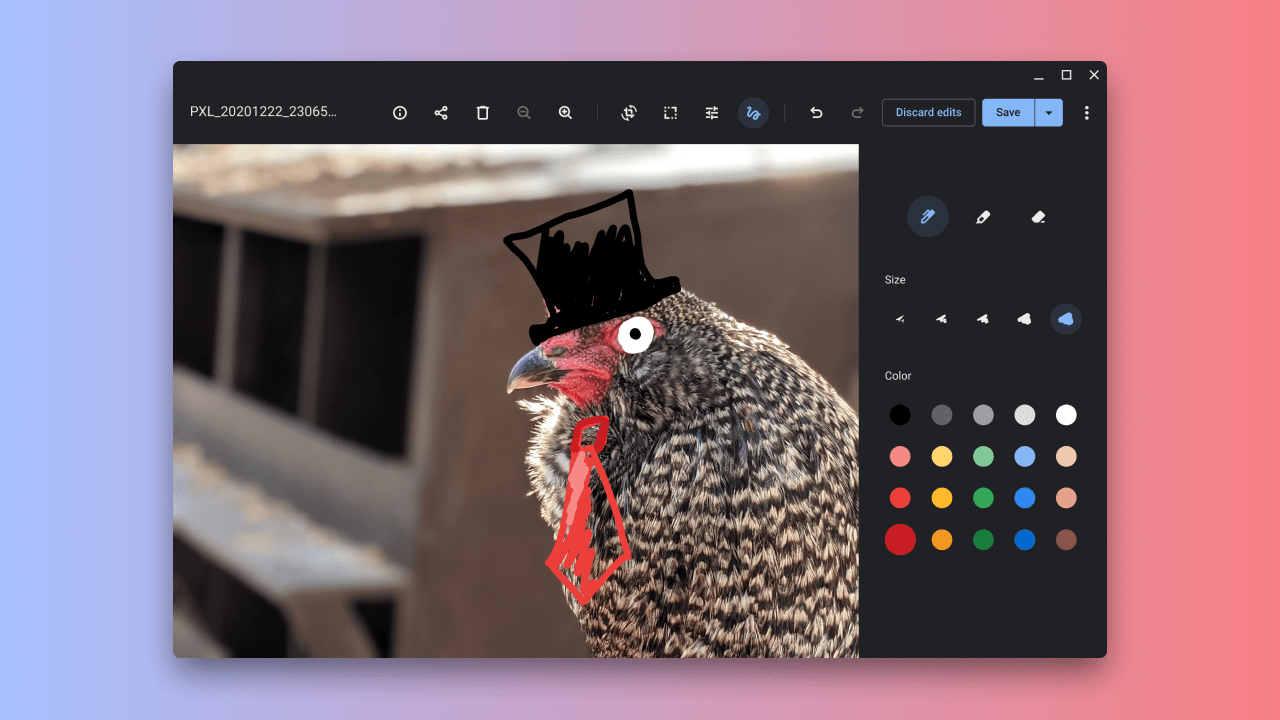1280x720 pixels.
Task: Open the lighting filters adjustment tool
Action: tap(712, 113)
